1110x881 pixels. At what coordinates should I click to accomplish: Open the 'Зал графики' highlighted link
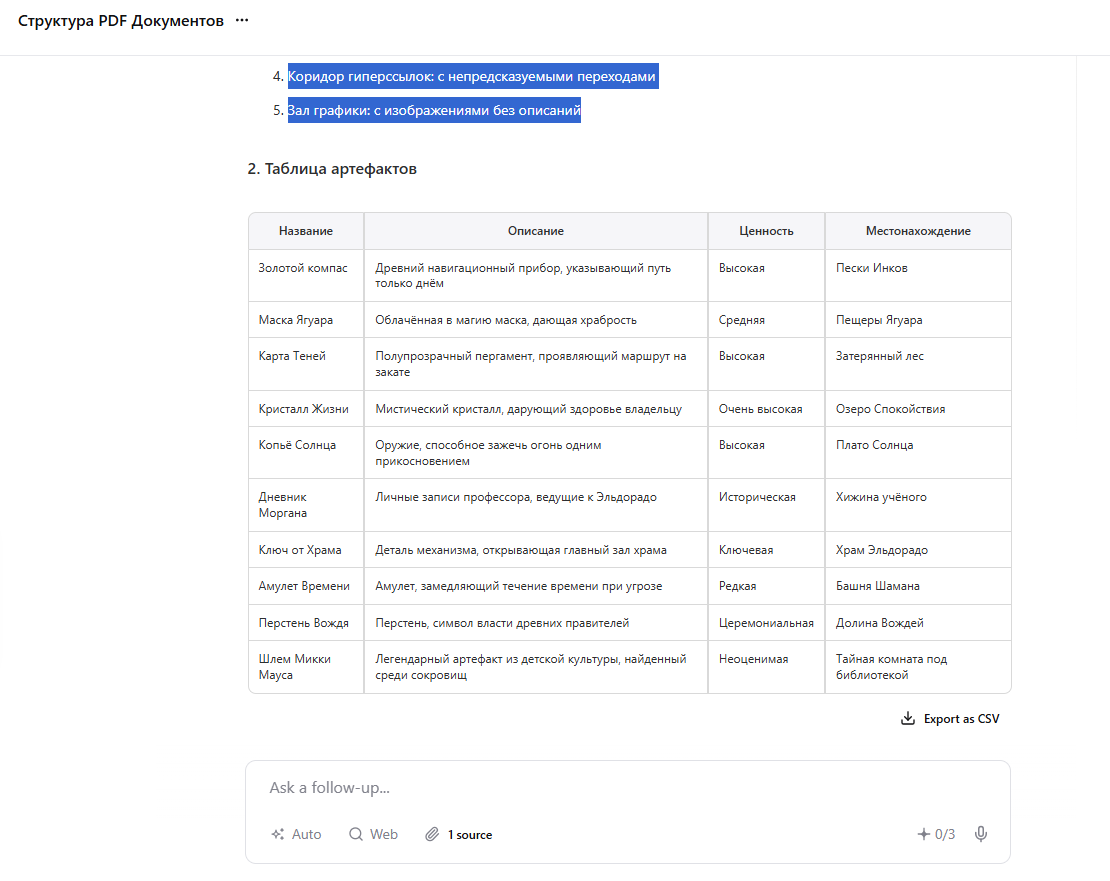(x=434, y=110)
